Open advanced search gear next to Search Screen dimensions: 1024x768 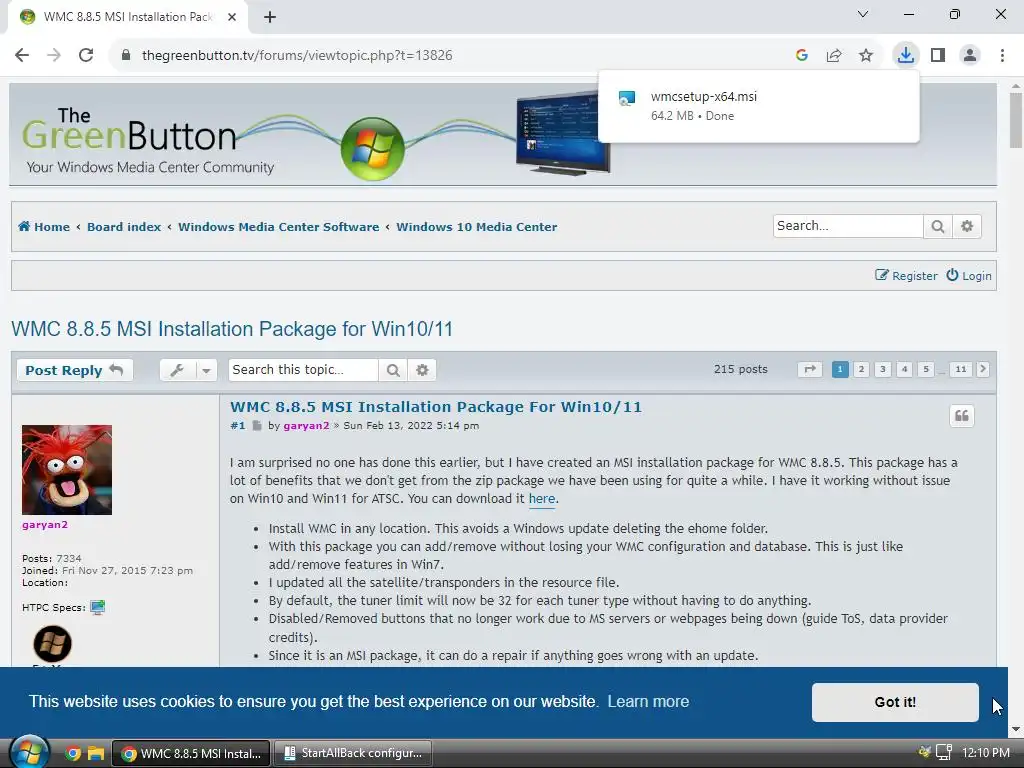click(x=967, y=227)
